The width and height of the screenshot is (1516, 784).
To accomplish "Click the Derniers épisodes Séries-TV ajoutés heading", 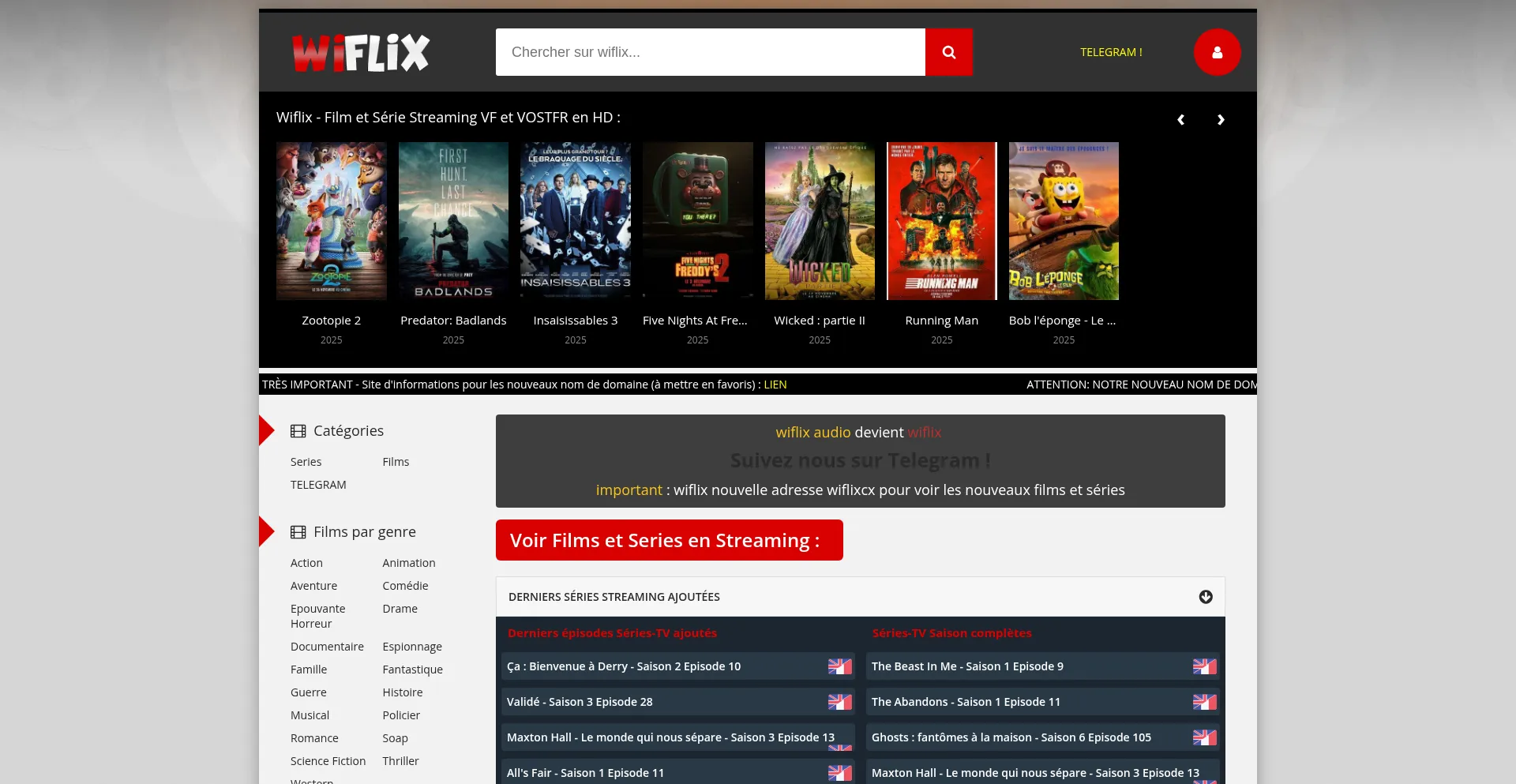I will coord(613,633).
